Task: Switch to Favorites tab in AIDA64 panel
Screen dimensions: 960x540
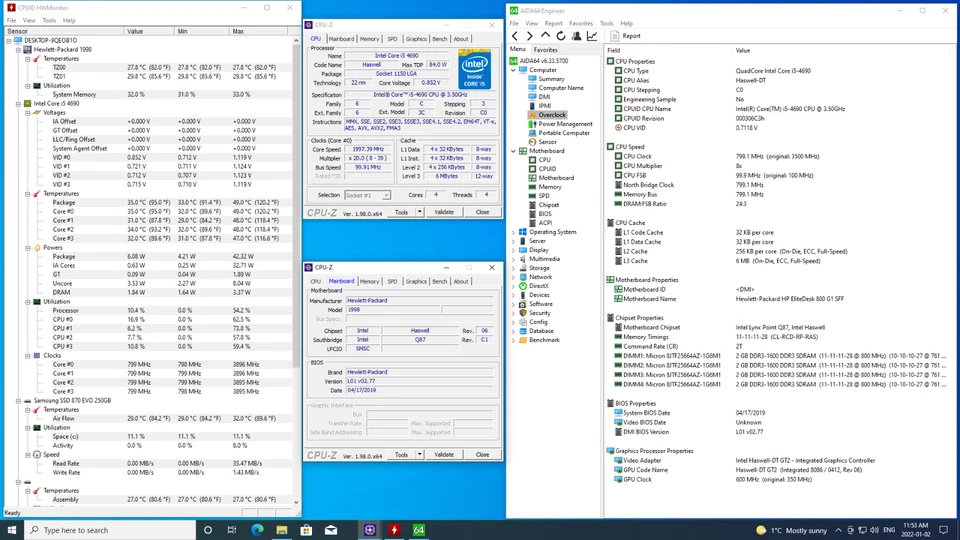Action: [545, 50]
